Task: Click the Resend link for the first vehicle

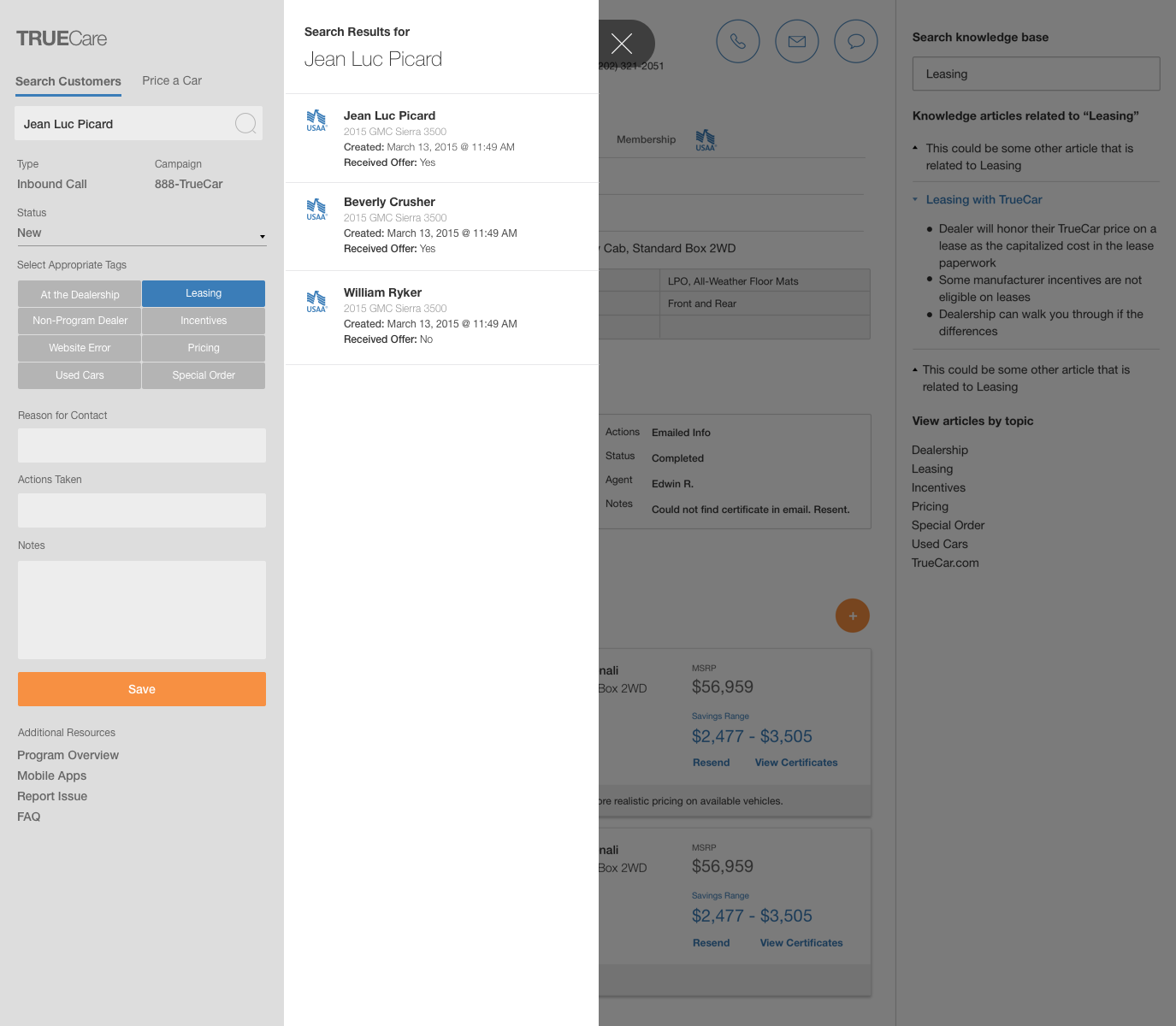Action: [711, 762]
